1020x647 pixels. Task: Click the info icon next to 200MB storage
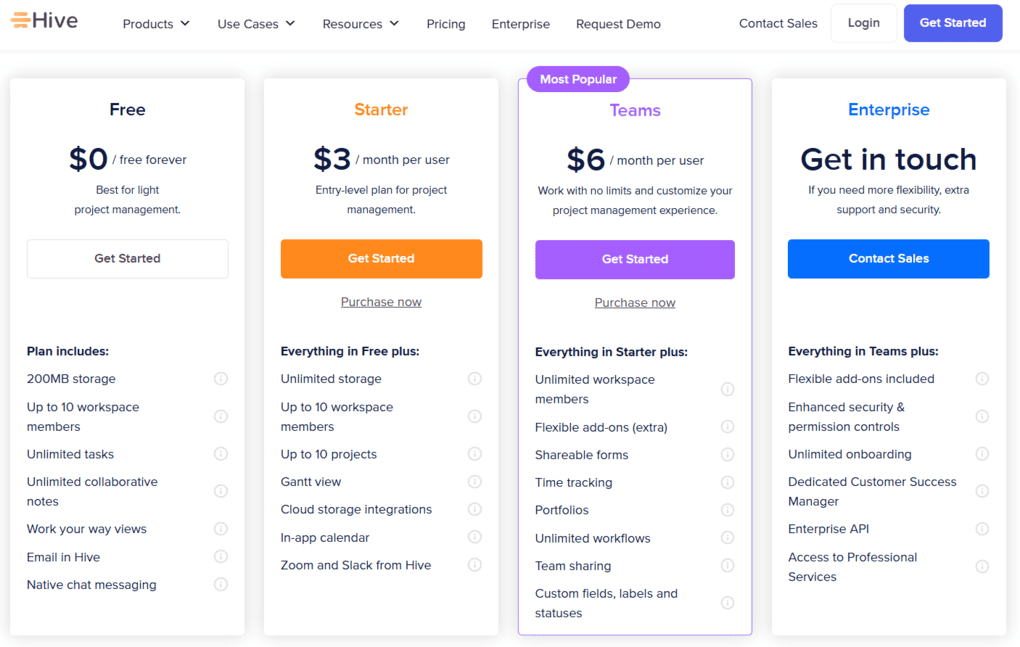[220, 378]
